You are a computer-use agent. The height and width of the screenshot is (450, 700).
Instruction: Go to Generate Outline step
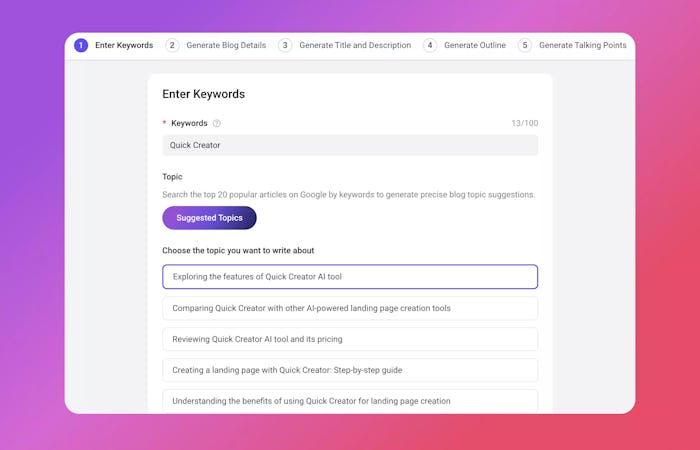point(475,45)
